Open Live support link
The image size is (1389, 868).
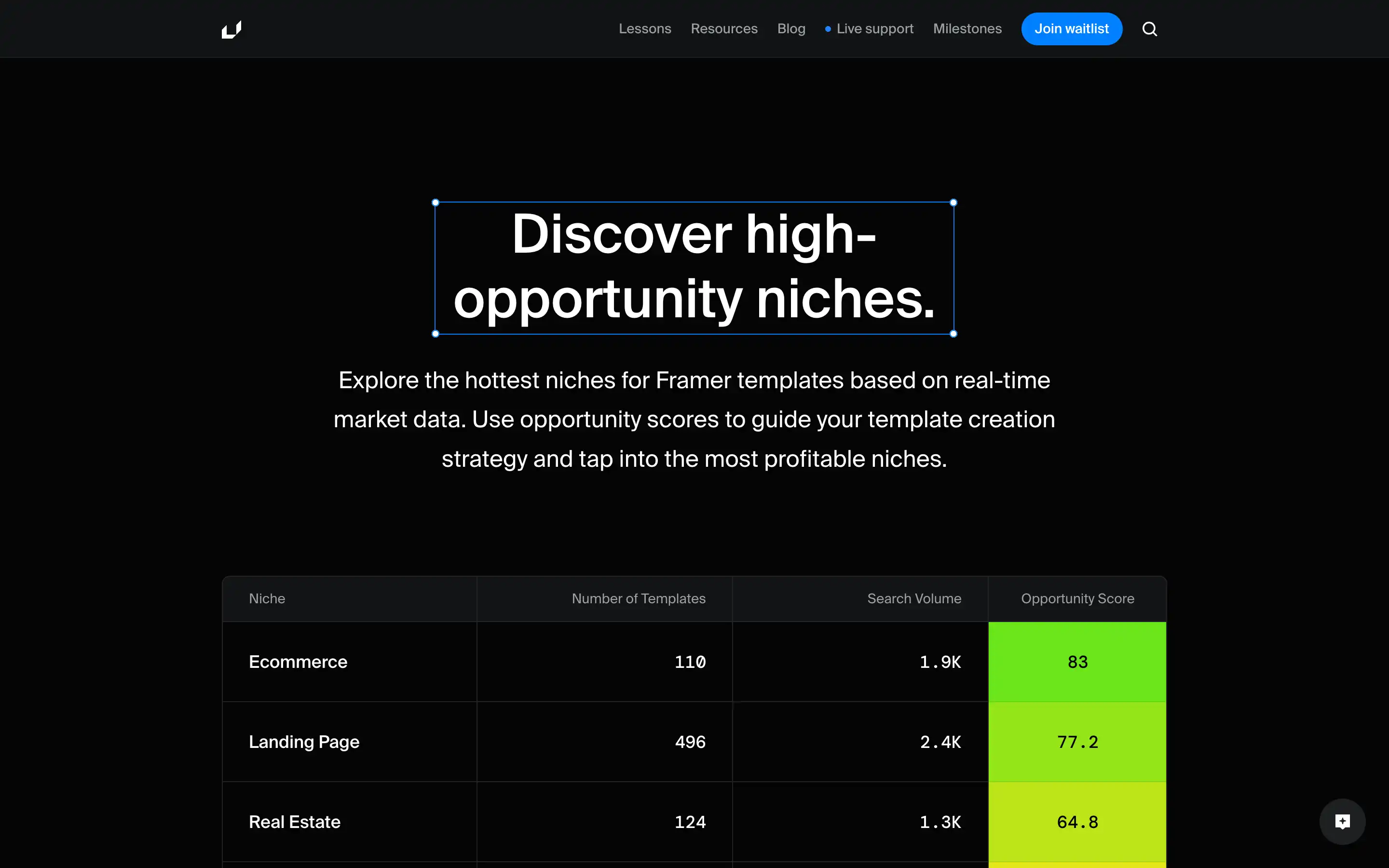tap(869, 29)
